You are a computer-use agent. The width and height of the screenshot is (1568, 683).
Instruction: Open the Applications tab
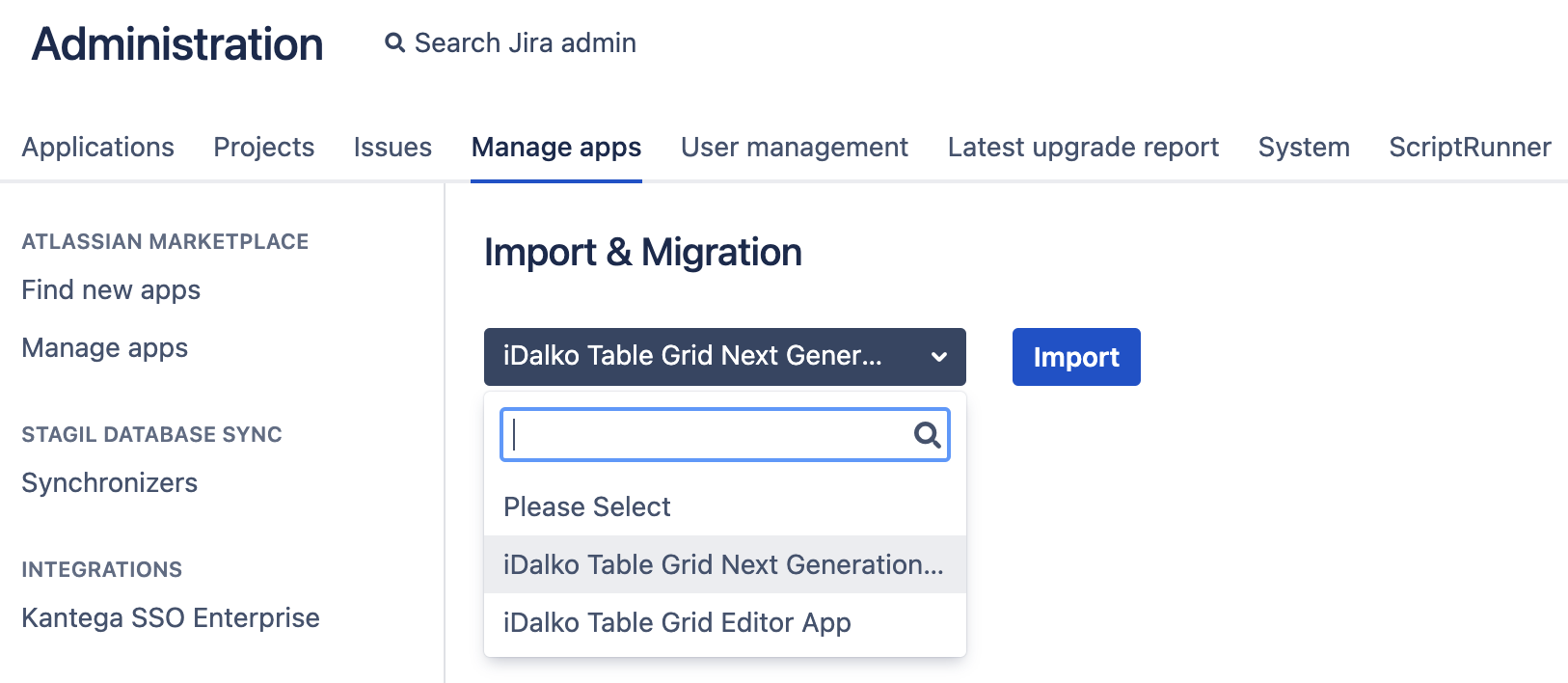pyautogui.click(x=98, y=147)
